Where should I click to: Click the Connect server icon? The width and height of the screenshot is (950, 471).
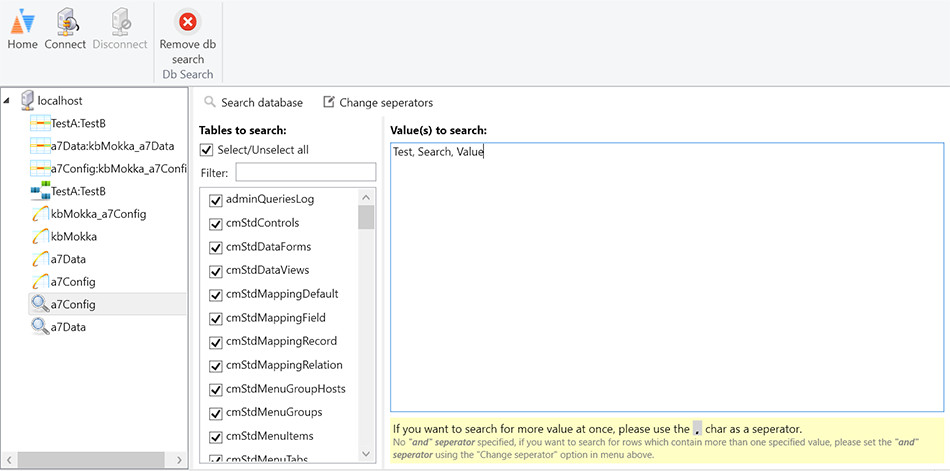pyautogui.click(x=65, y=22)
